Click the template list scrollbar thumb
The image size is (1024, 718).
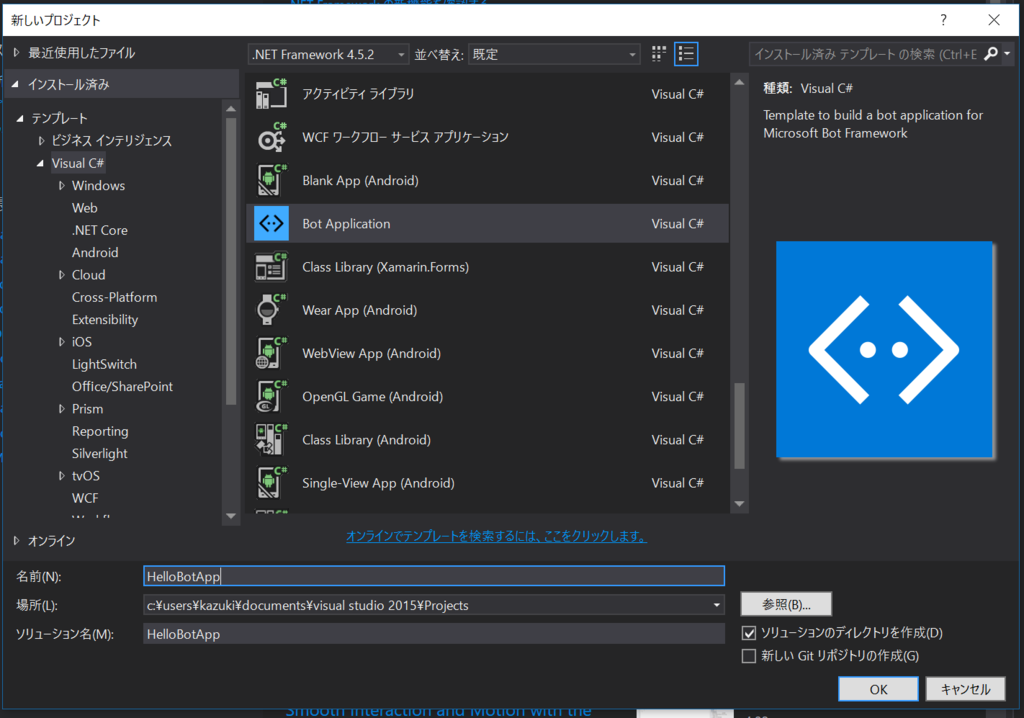coord(739,425)
